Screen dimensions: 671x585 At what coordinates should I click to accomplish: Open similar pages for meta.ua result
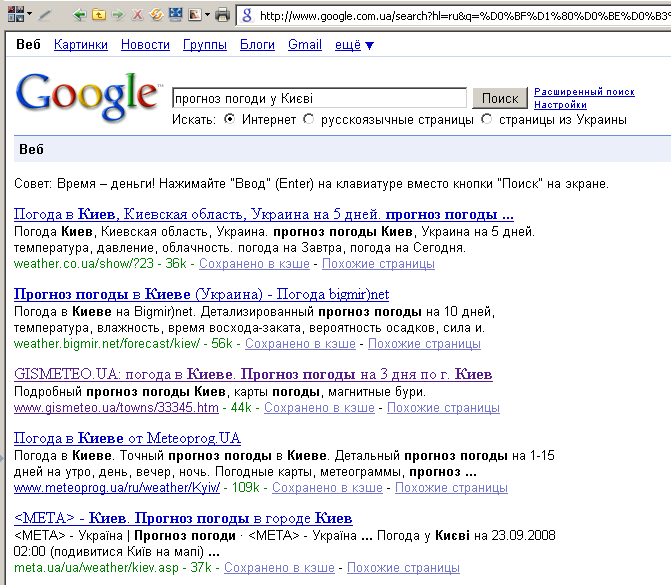(x=403, y=567)
